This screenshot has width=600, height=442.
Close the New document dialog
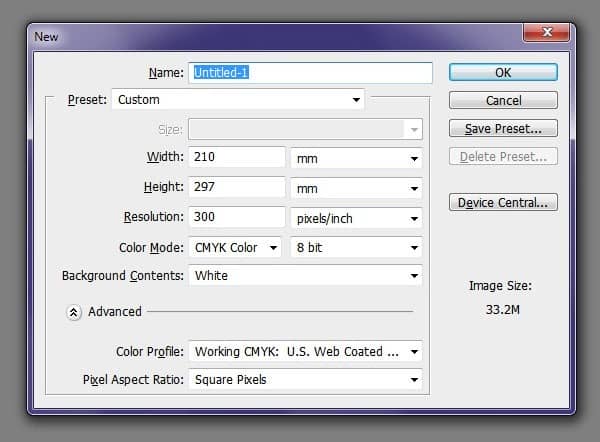[x=546, y=32]
